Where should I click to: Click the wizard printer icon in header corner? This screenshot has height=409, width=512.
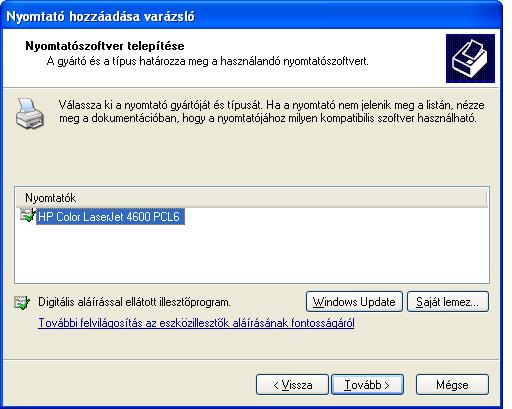click(470, 58)
